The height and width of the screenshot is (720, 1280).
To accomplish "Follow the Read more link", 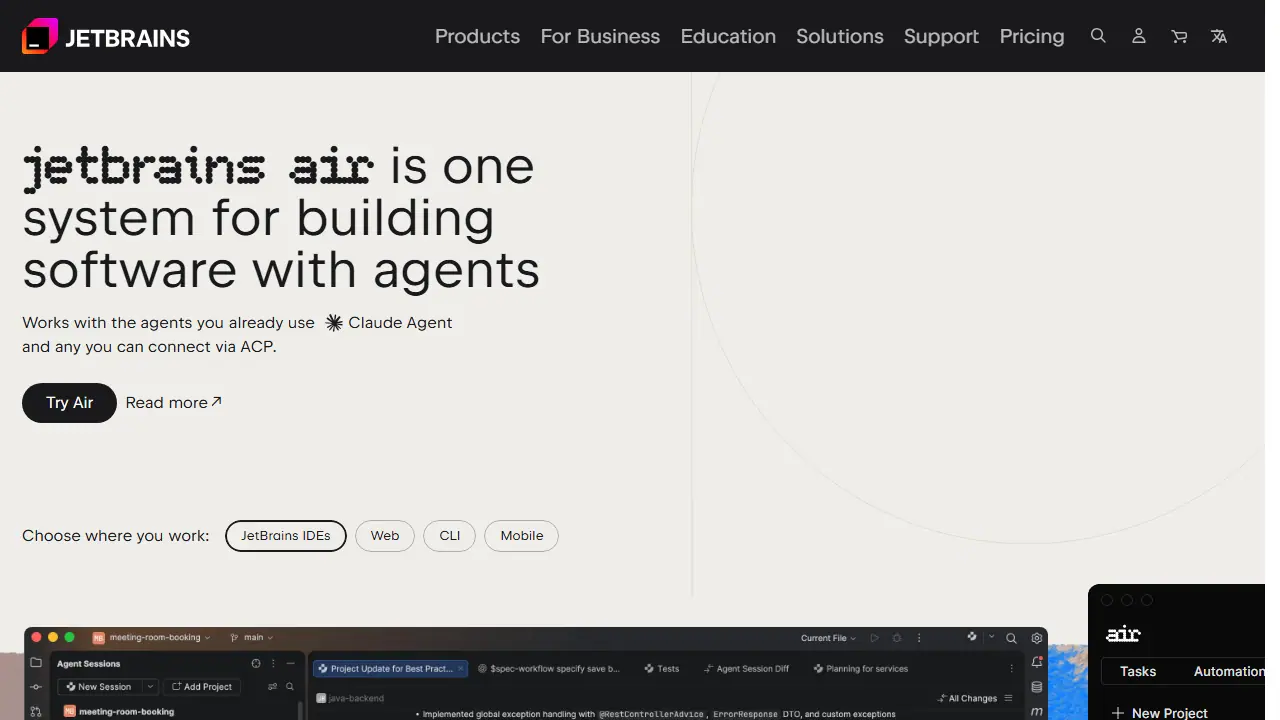I will [x=173, y=403].
